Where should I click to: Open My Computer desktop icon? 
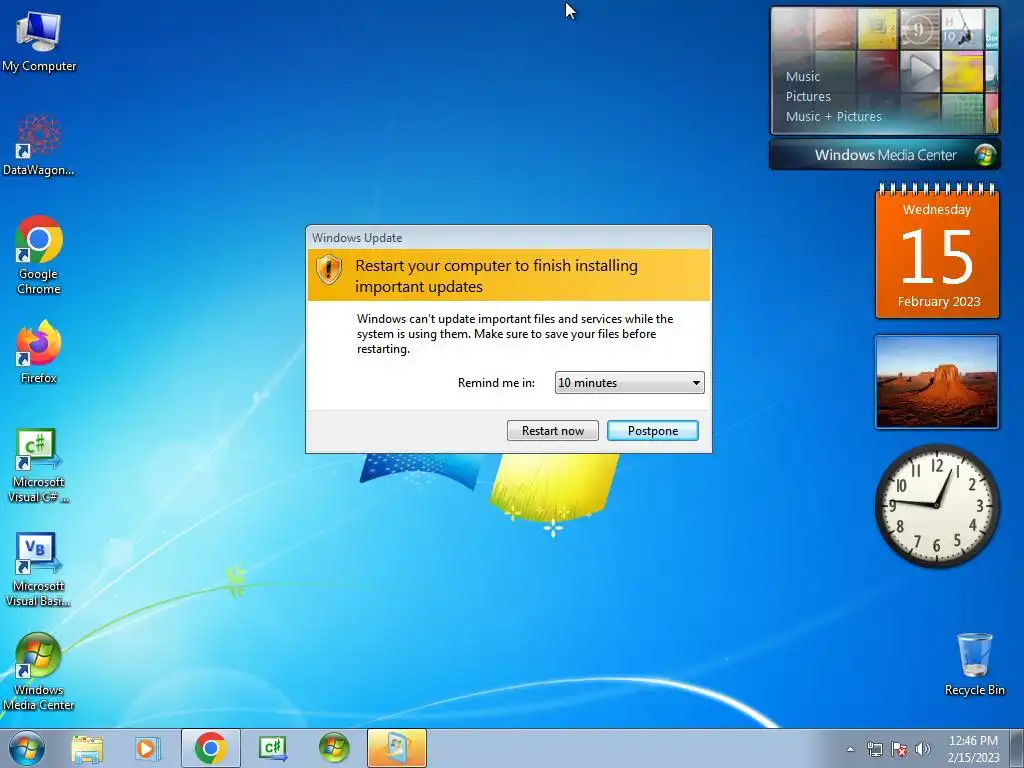pos(39,41)
